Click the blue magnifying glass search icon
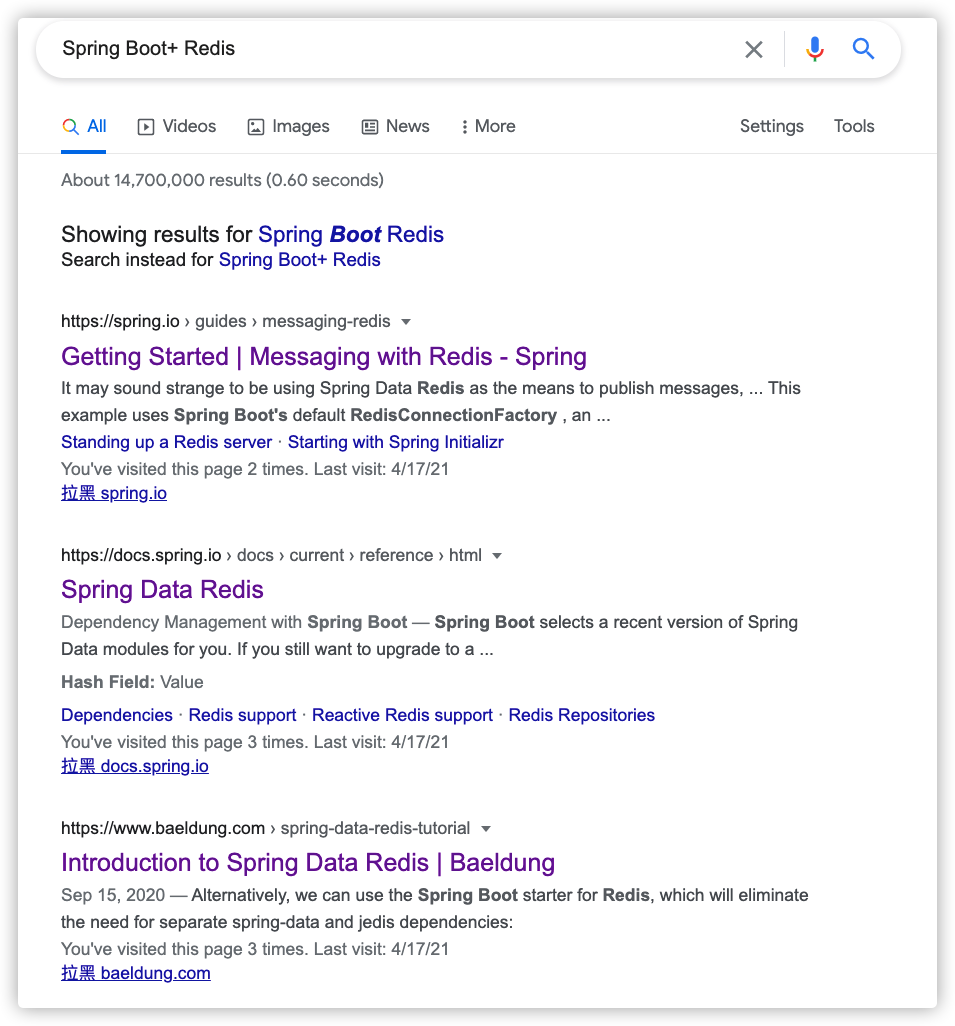The height and width of the screenshot is (1026, 955). 864,49
